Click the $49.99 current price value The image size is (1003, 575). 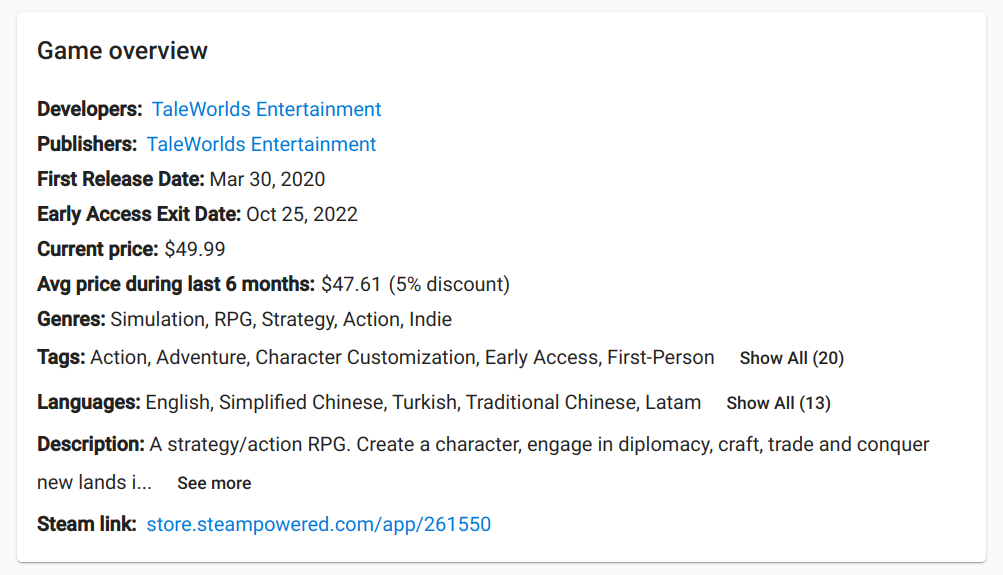pyautogui.click(x=195, y=249)
